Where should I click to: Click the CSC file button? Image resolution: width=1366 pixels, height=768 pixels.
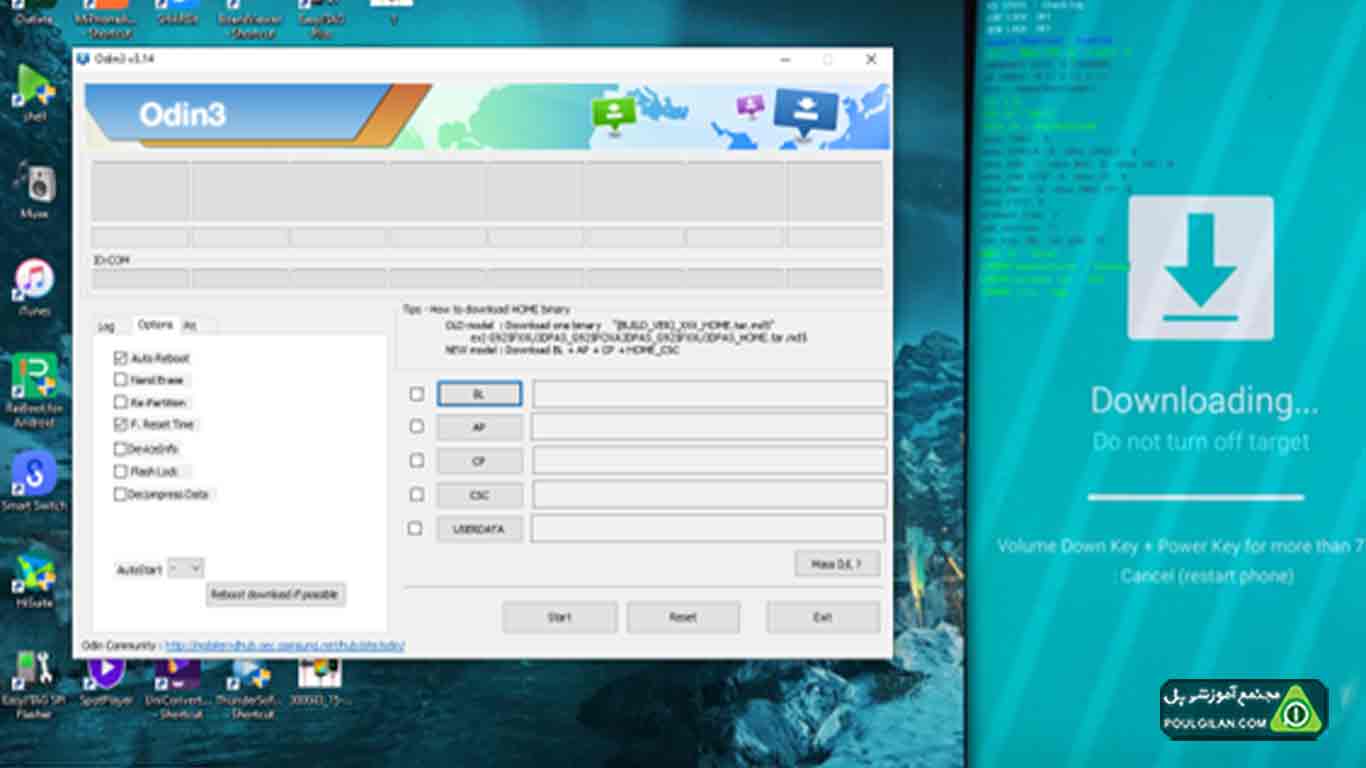[x=479, y=495]
